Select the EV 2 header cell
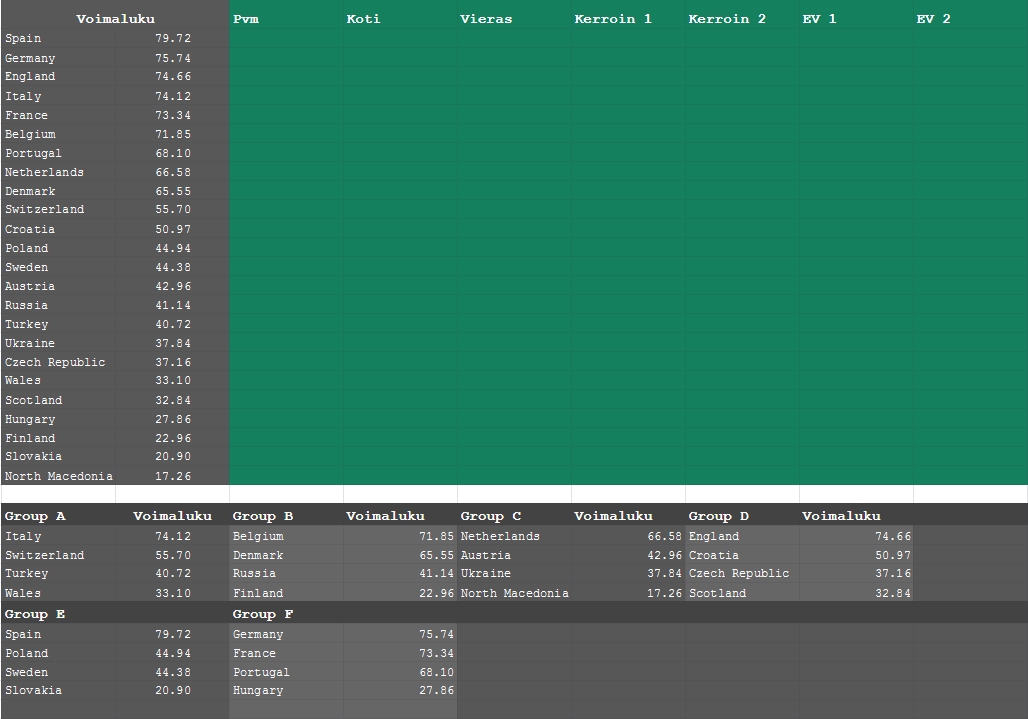Screen dimensions: 1028x719 coord(969,19)
